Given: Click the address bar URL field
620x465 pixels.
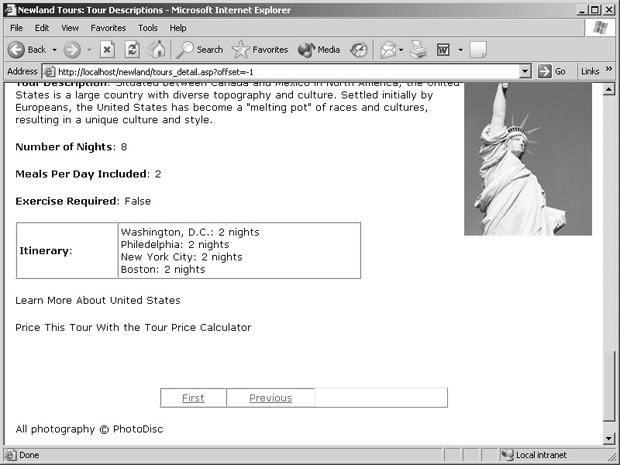Looking at the screenshot, I should click(x=288, y=72).
